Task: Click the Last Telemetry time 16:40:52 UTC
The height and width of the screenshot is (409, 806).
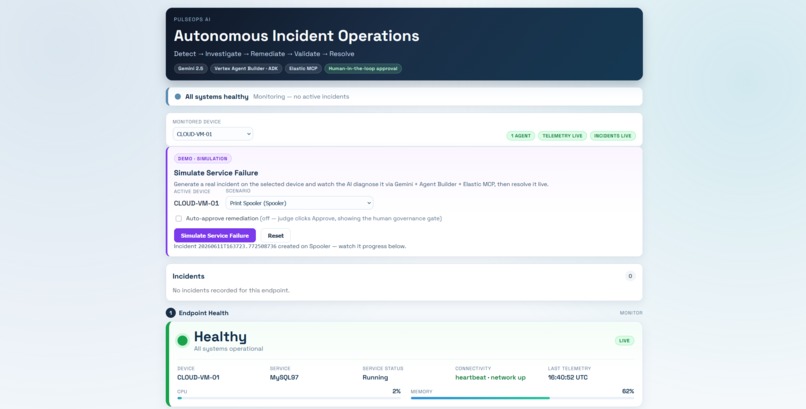Action: point(567,378)
